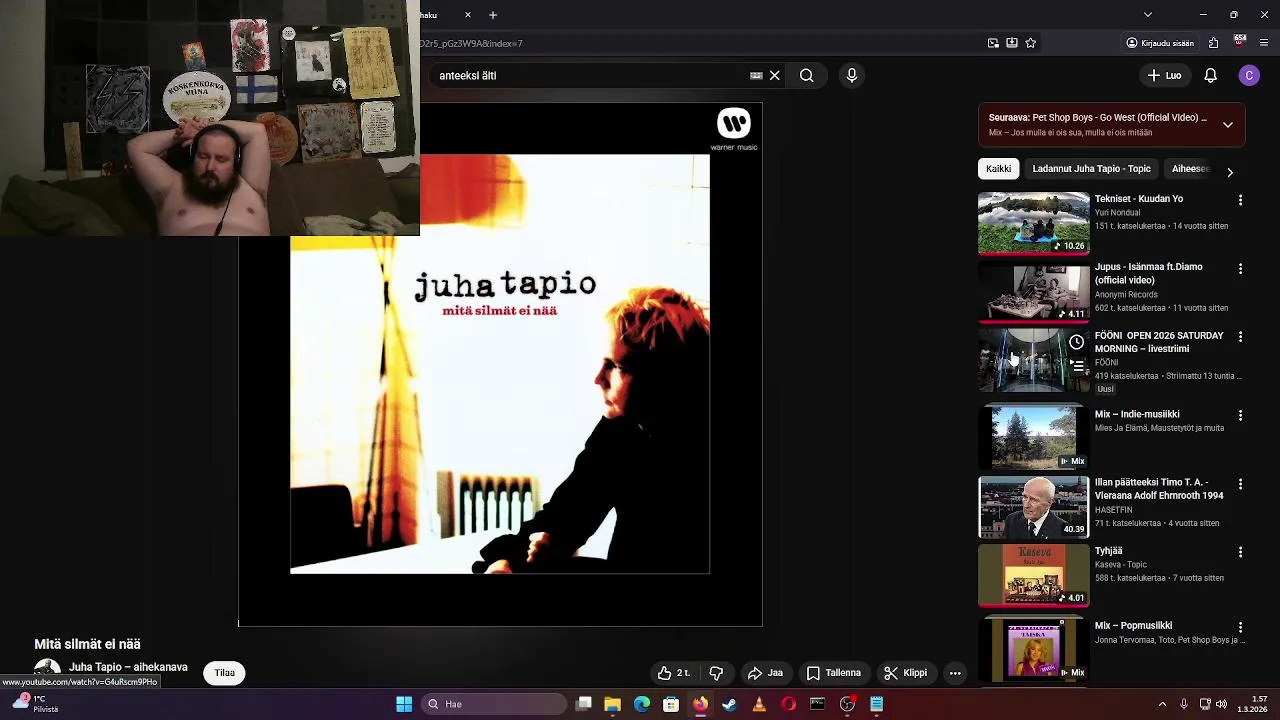
Task: Click the install/download icon in address bar
Action: pos(1012,43)
